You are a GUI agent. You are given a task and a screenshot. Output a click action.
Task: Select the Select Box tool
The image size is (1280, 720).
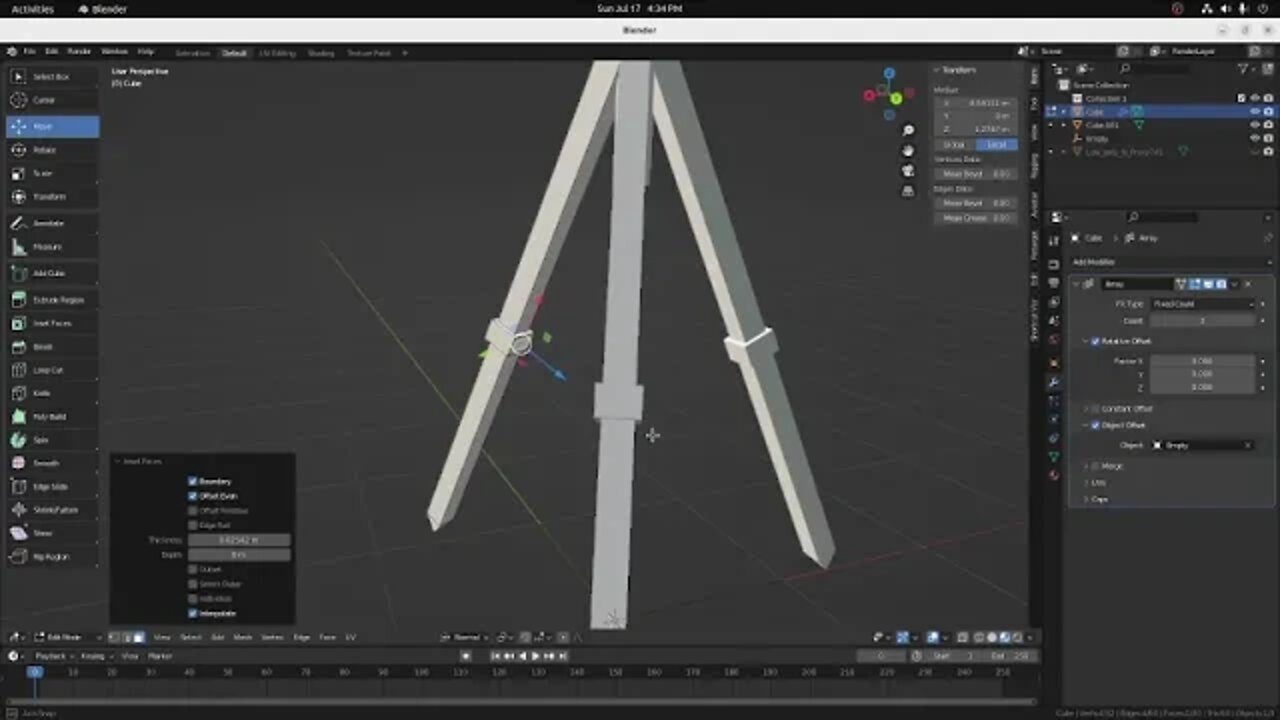click(52, 76)
